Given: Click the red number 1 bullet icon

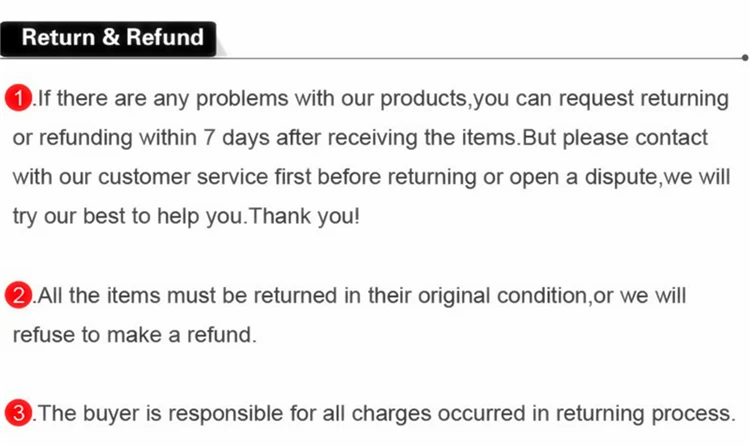Looking at the screenshot, I should 19,98.
